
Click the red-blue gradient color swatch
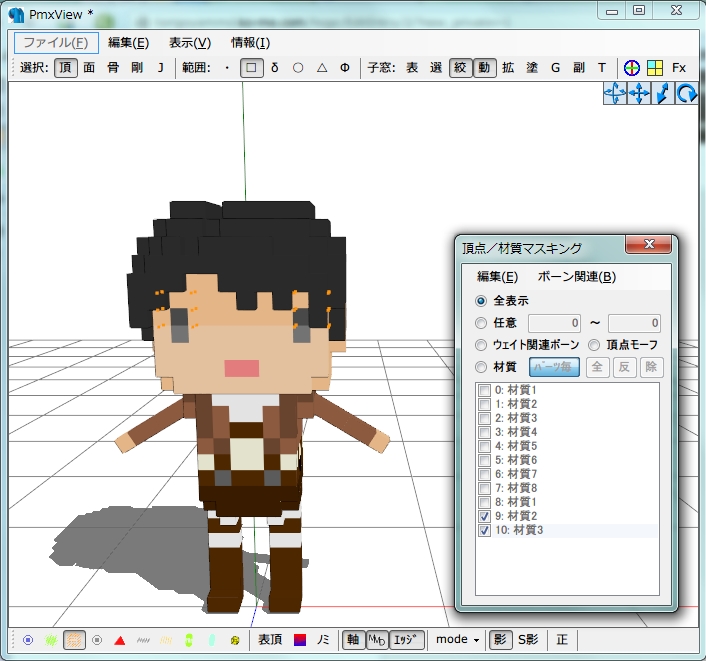300,640
